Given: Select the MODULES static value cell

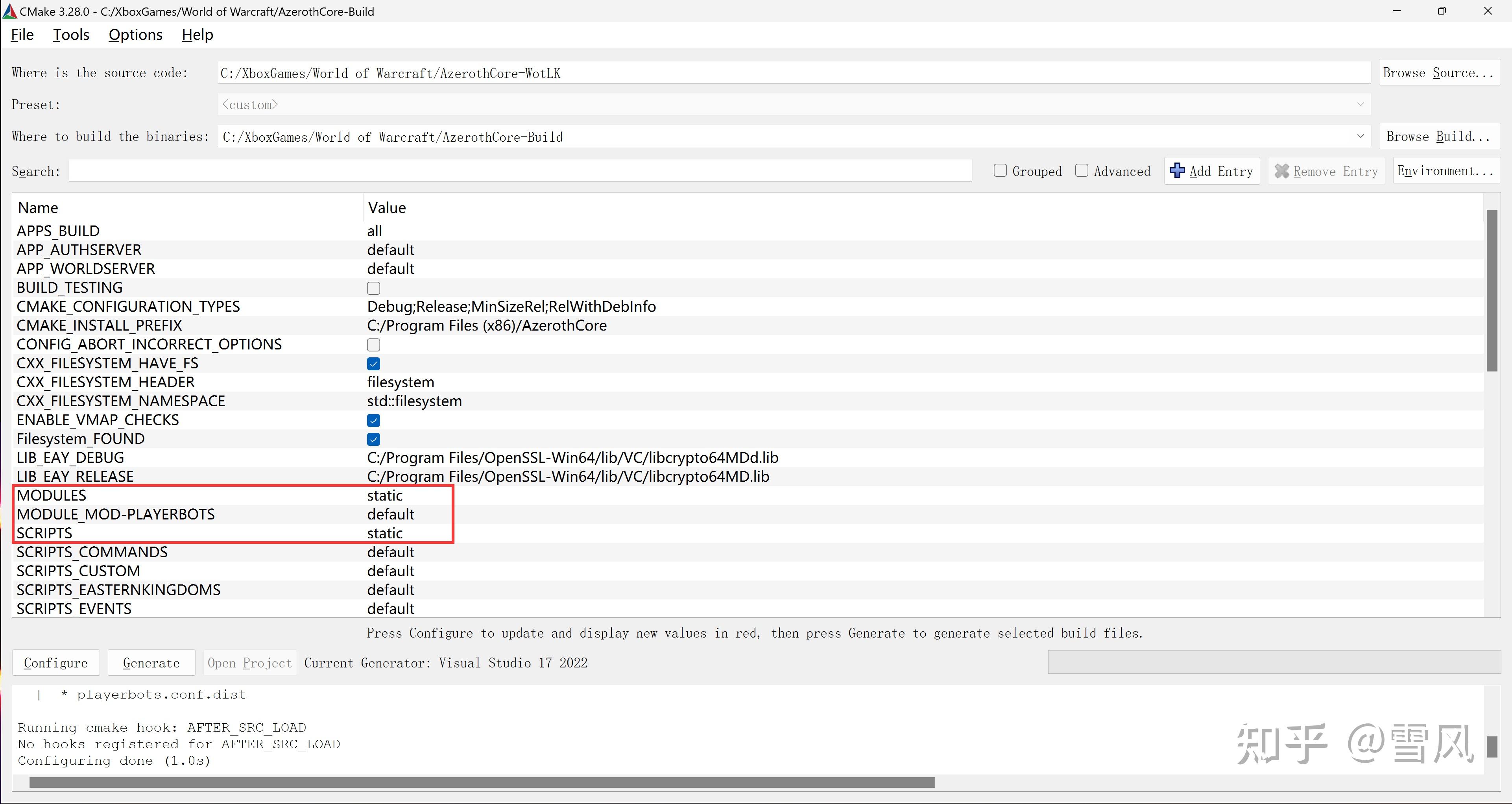Looking at the screenshot, I should (385, 496).
